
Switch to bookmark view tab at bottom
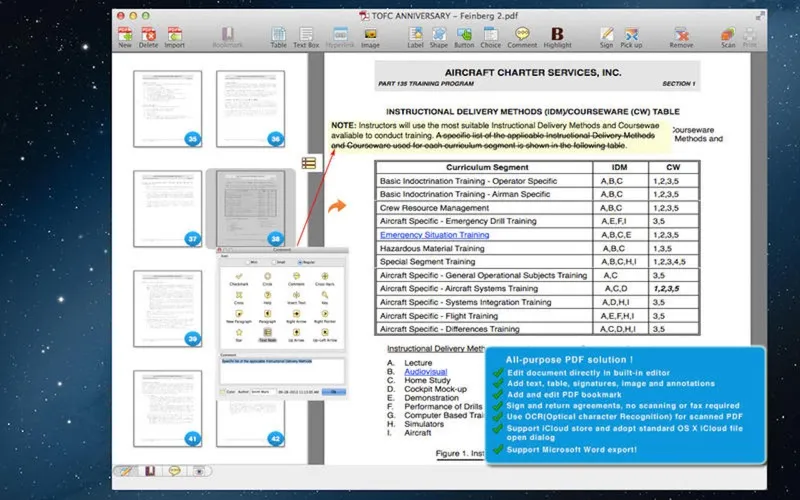pyautogui.click(x=150, y=470)
